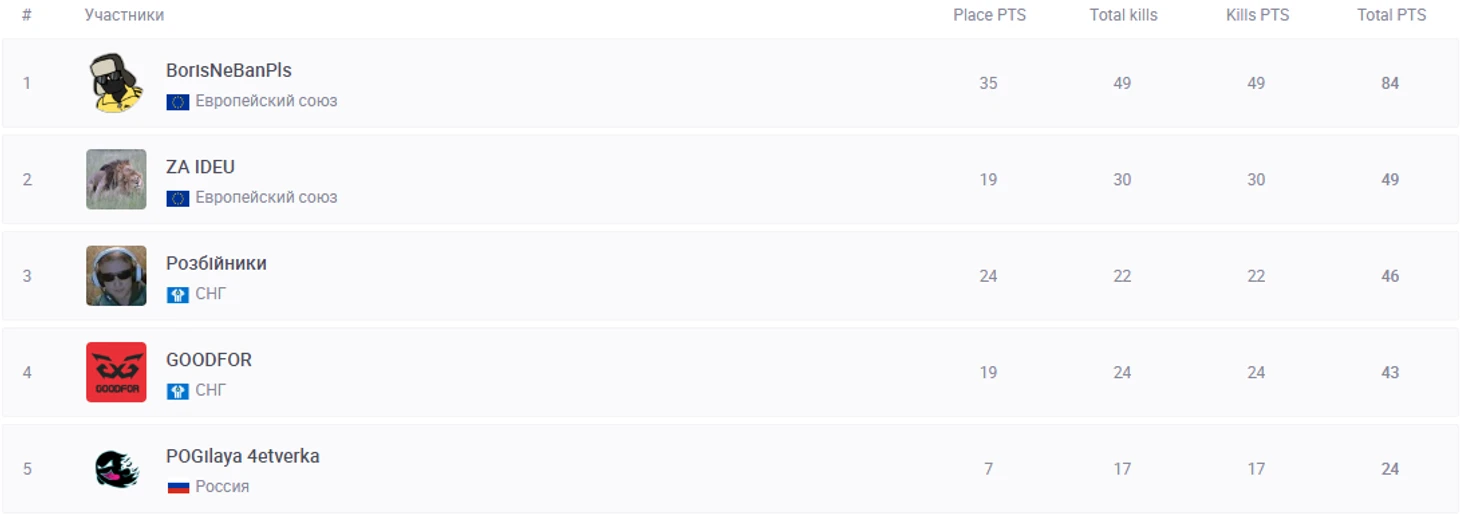Open the POGIlaya 4etverka team name
The height and width of the screenshot is (514, 1460).
coord(243,457)
